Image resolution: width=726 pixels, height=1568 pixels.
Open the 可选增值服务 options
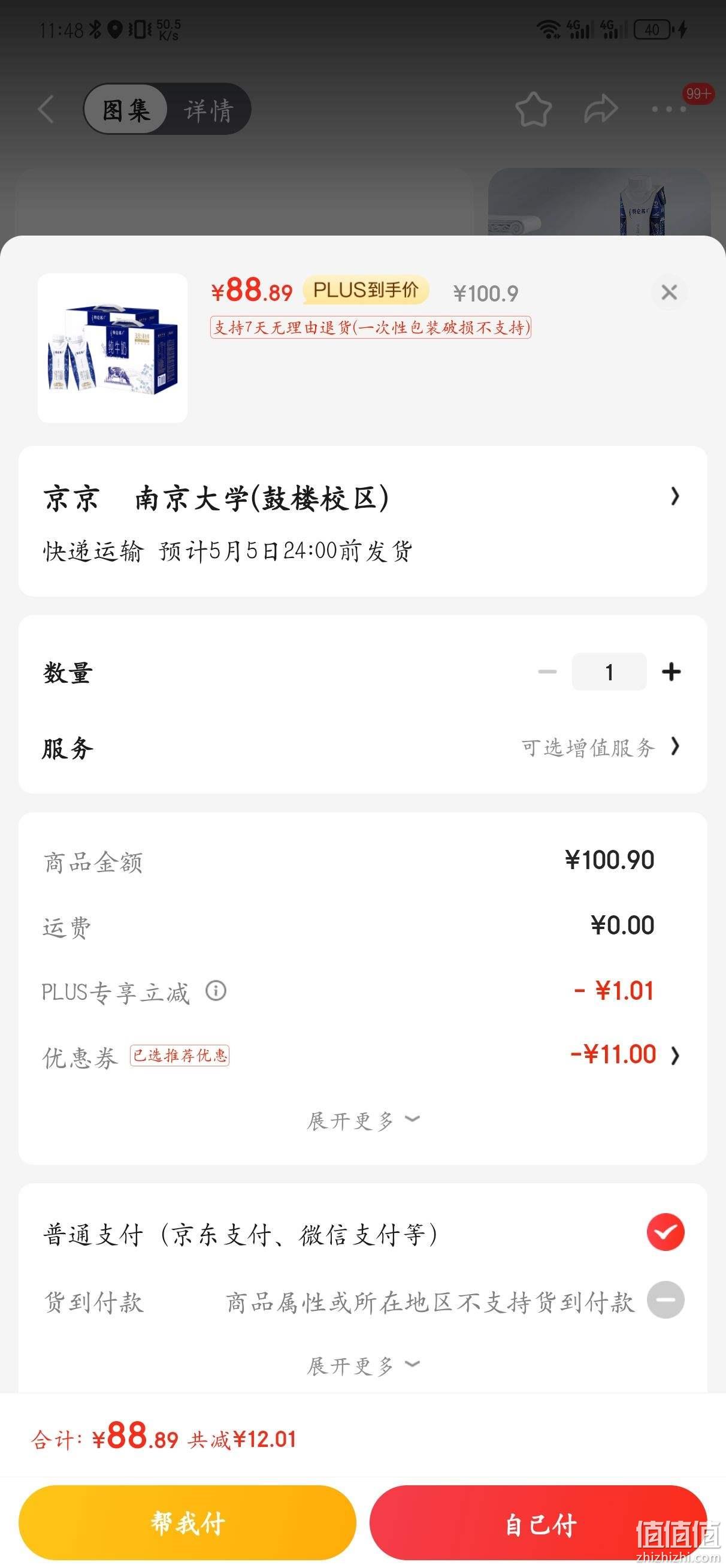click(600, 747)
